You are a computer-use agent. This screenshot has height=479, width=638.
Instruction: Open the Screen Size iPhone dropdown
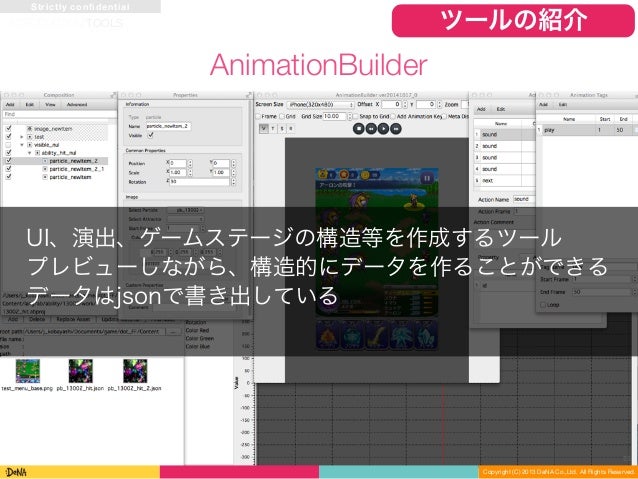click(x=320, y=105)
